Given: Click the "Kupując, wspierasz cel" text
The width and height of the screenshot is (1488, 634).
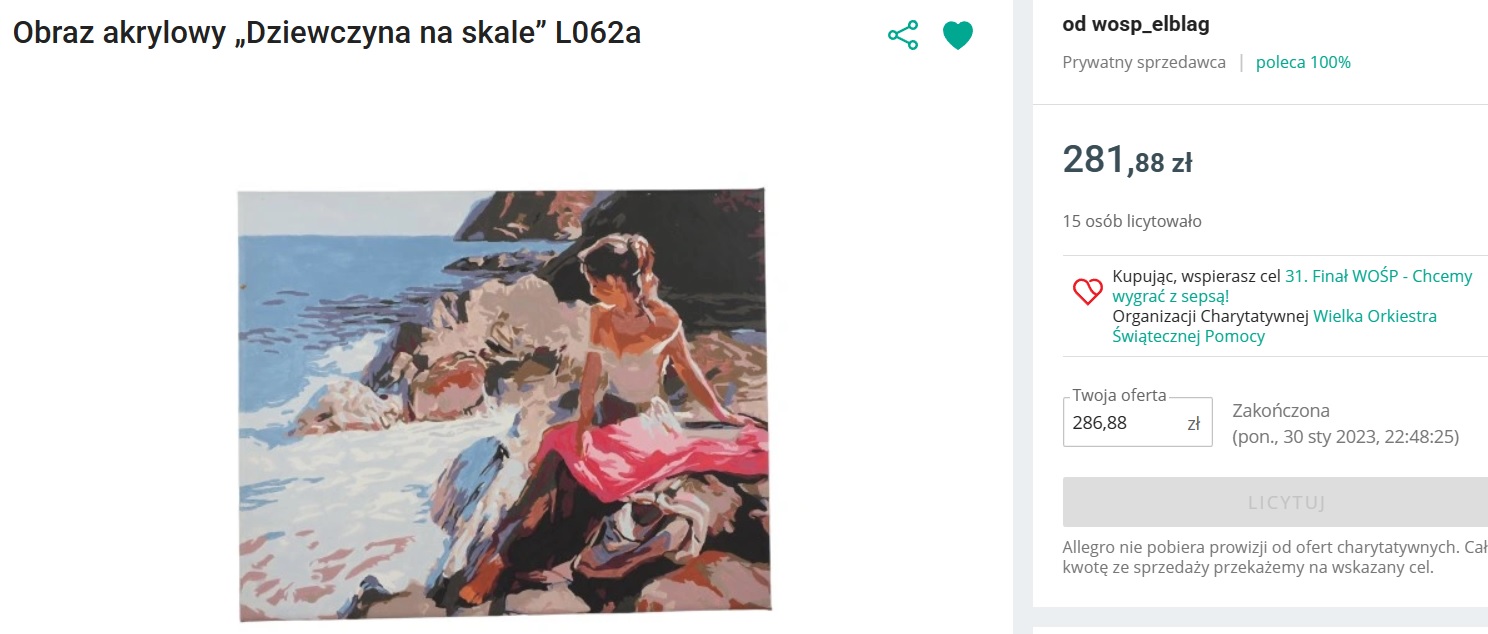Looking at the screenshot, I should (x=1196, y=276).
